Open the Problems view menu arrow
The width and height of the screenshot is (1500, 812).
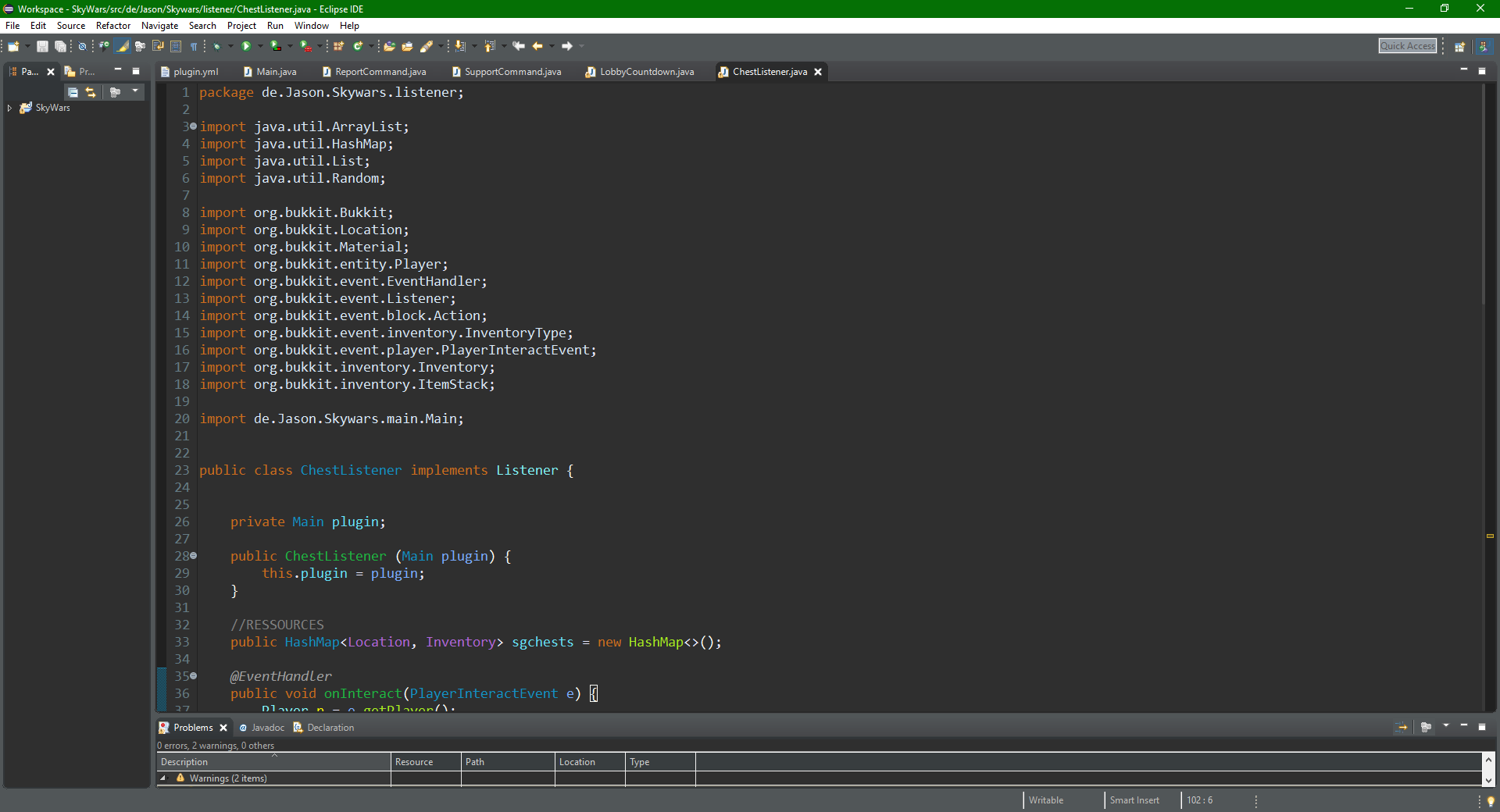1446,726
